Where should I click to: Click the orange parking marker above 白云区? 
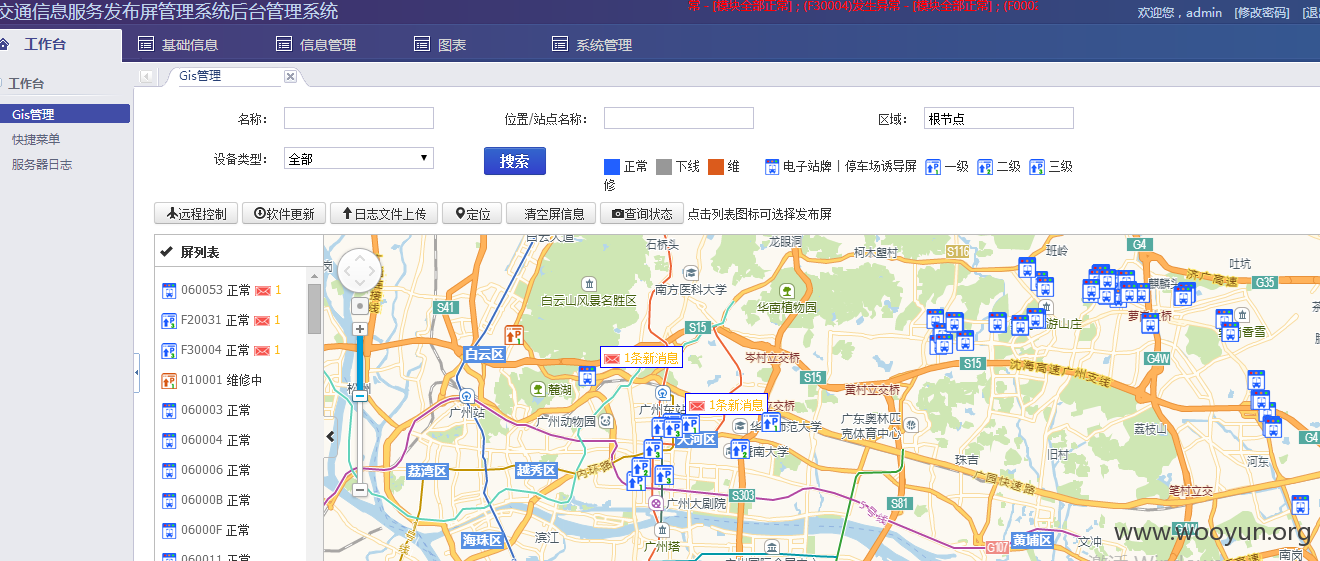pos(515,336)
